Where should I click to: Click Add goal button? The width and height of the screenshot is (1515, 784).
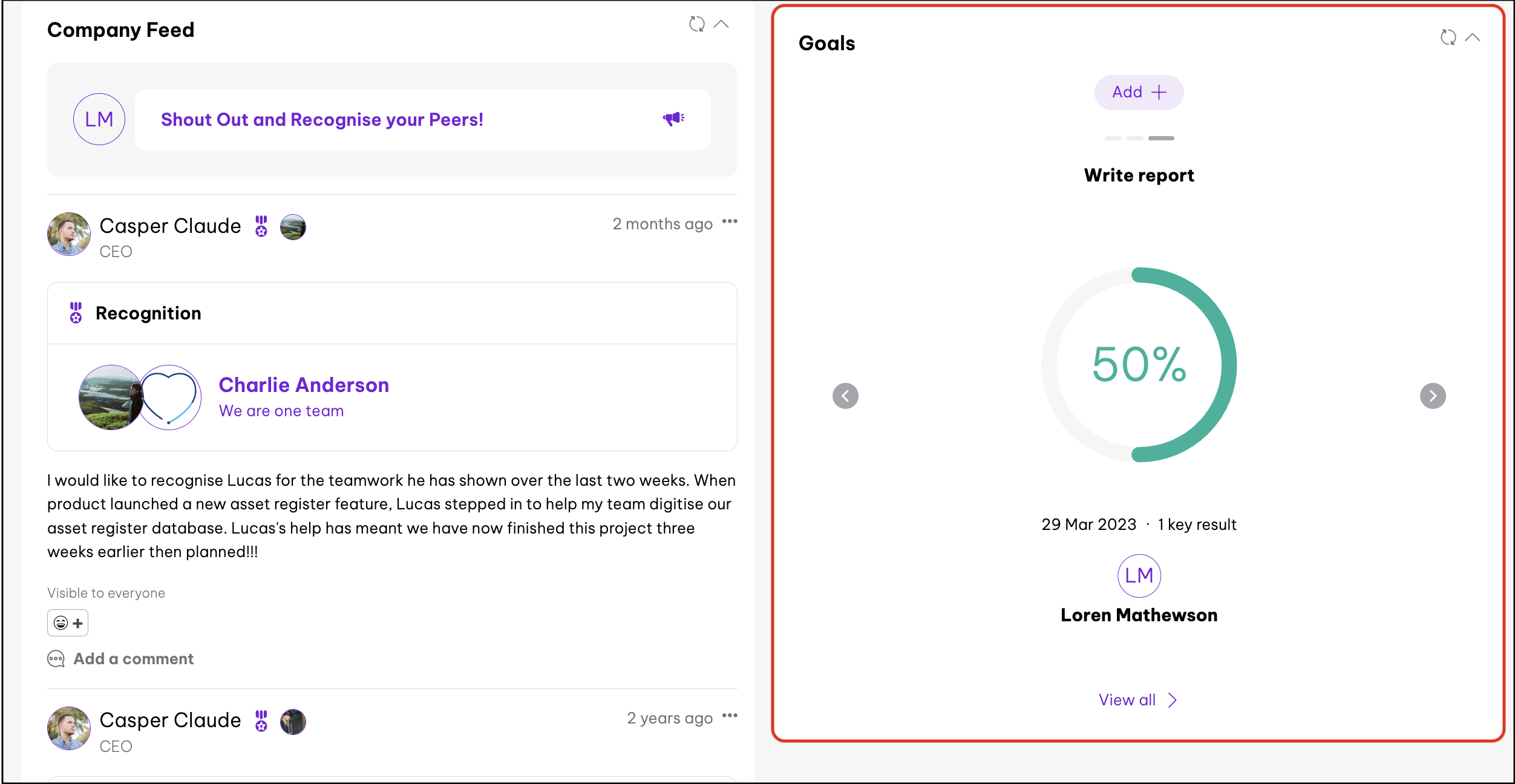pyautogui.click(x=1139, y=93)
